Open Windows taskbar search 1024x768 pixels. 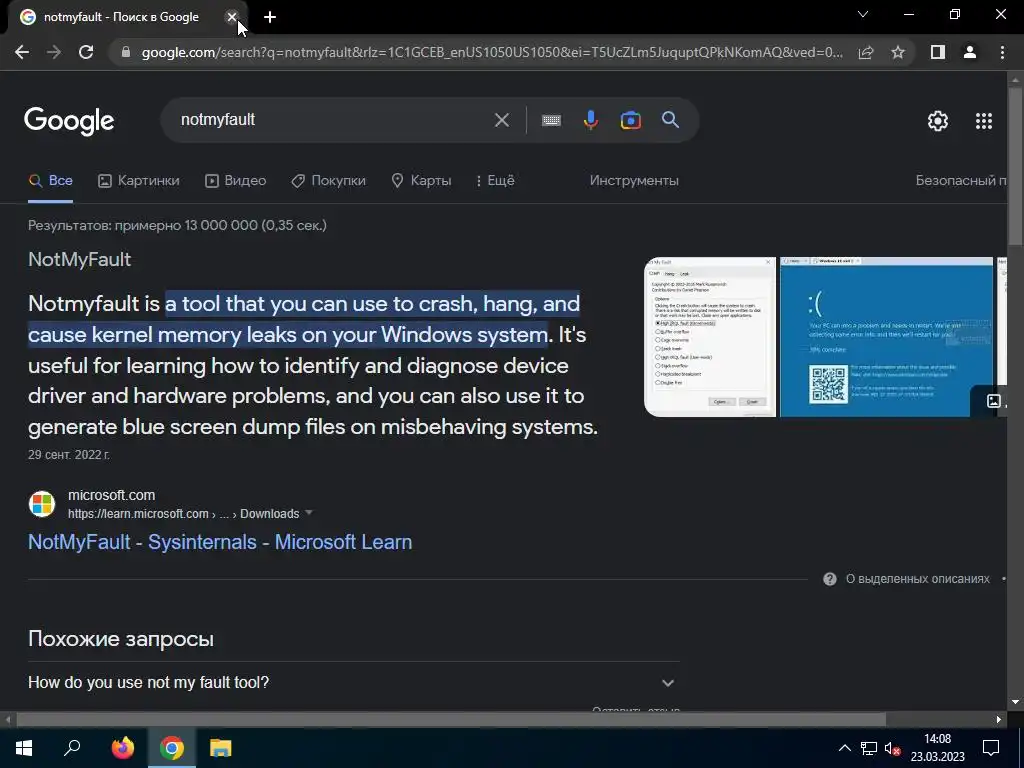coord(72,748)
